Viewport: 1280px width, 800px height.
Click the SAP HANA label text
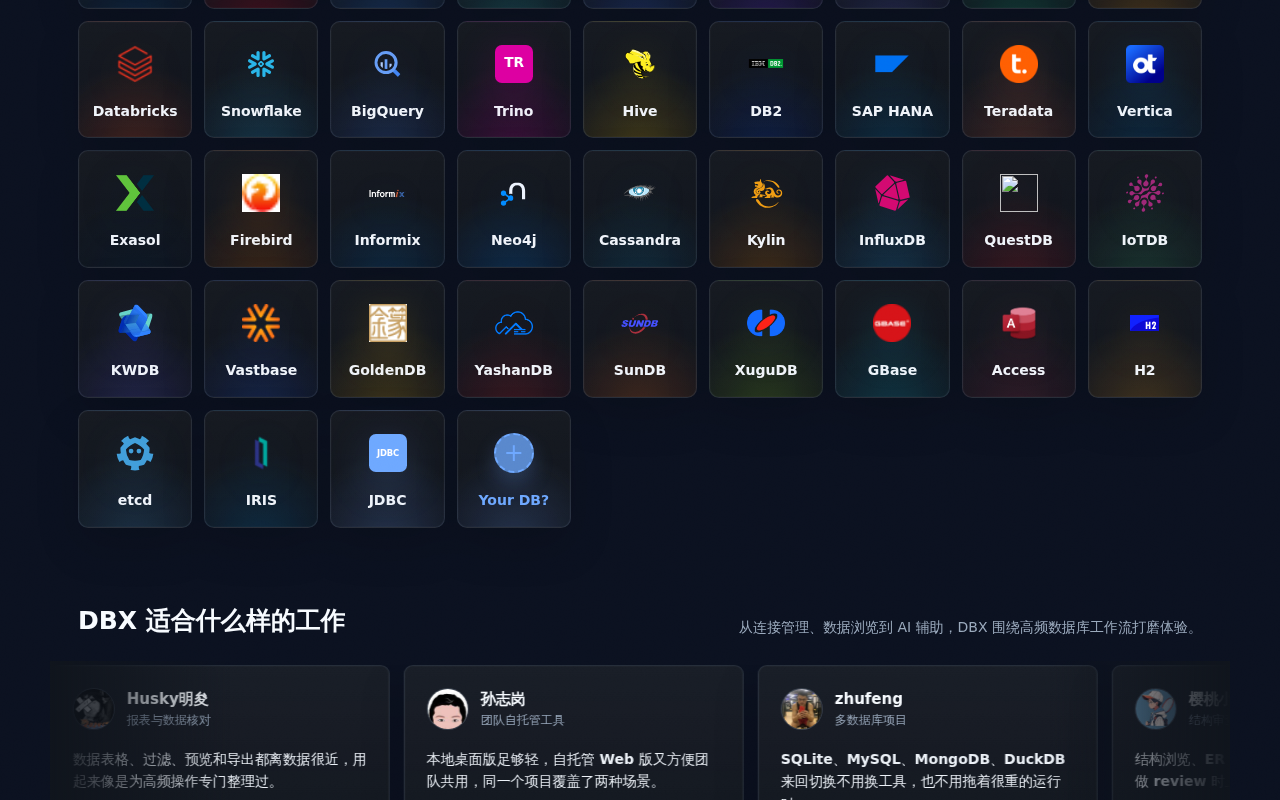[x=892, y=111]
